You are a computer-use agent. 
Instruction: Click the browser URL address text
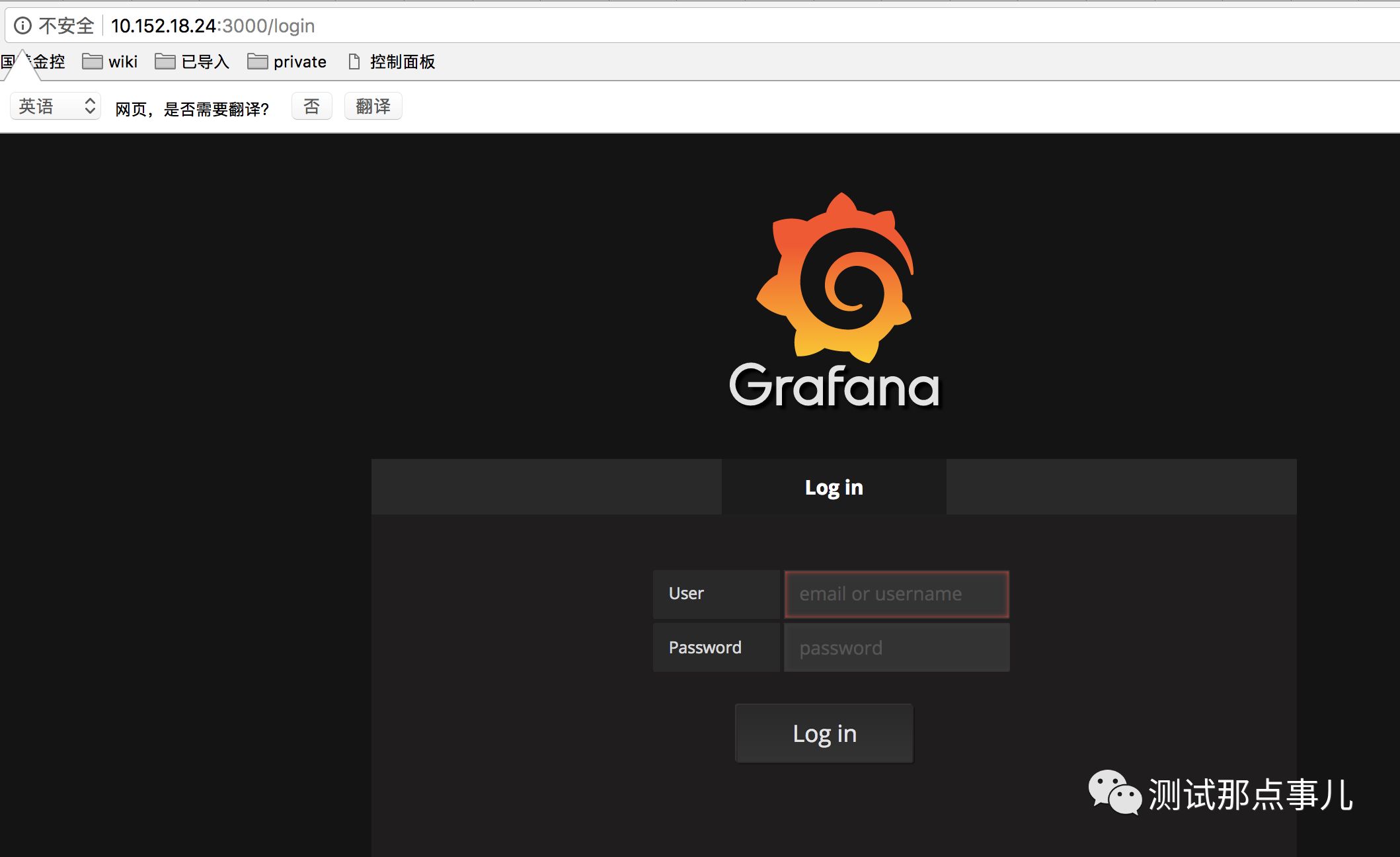point(213,26)
